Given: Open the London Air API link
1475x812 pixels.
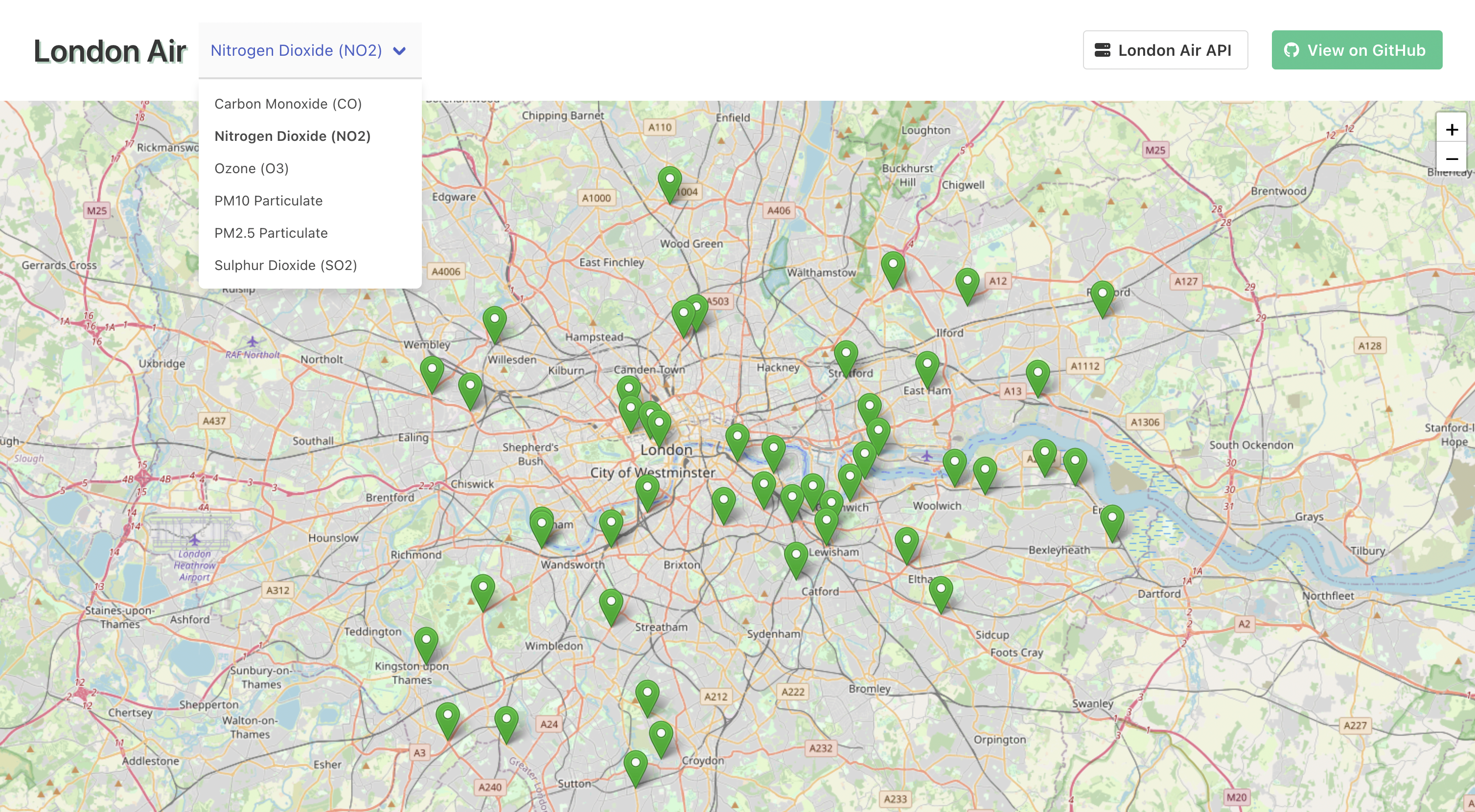Looking at the screenshot, I should (x=1165, y=50).
